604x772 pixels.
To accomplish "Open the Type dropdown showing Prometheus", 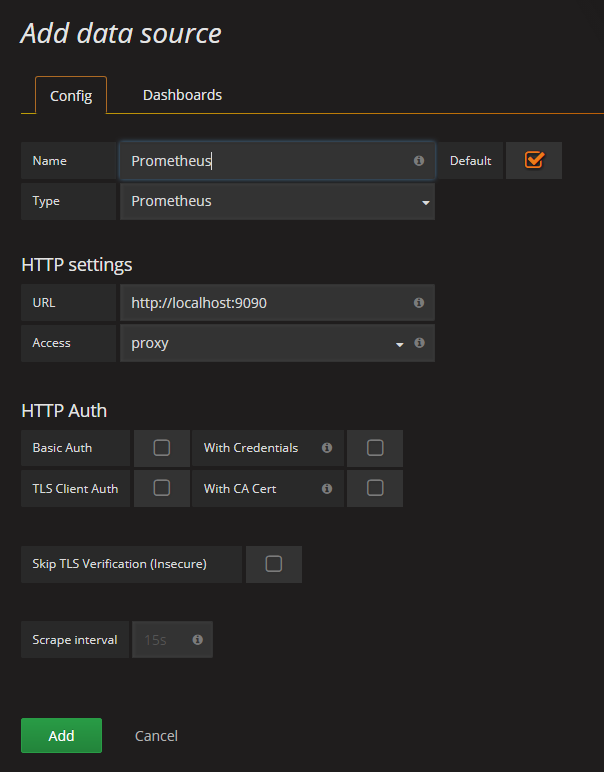I will (x=277, y=201).
